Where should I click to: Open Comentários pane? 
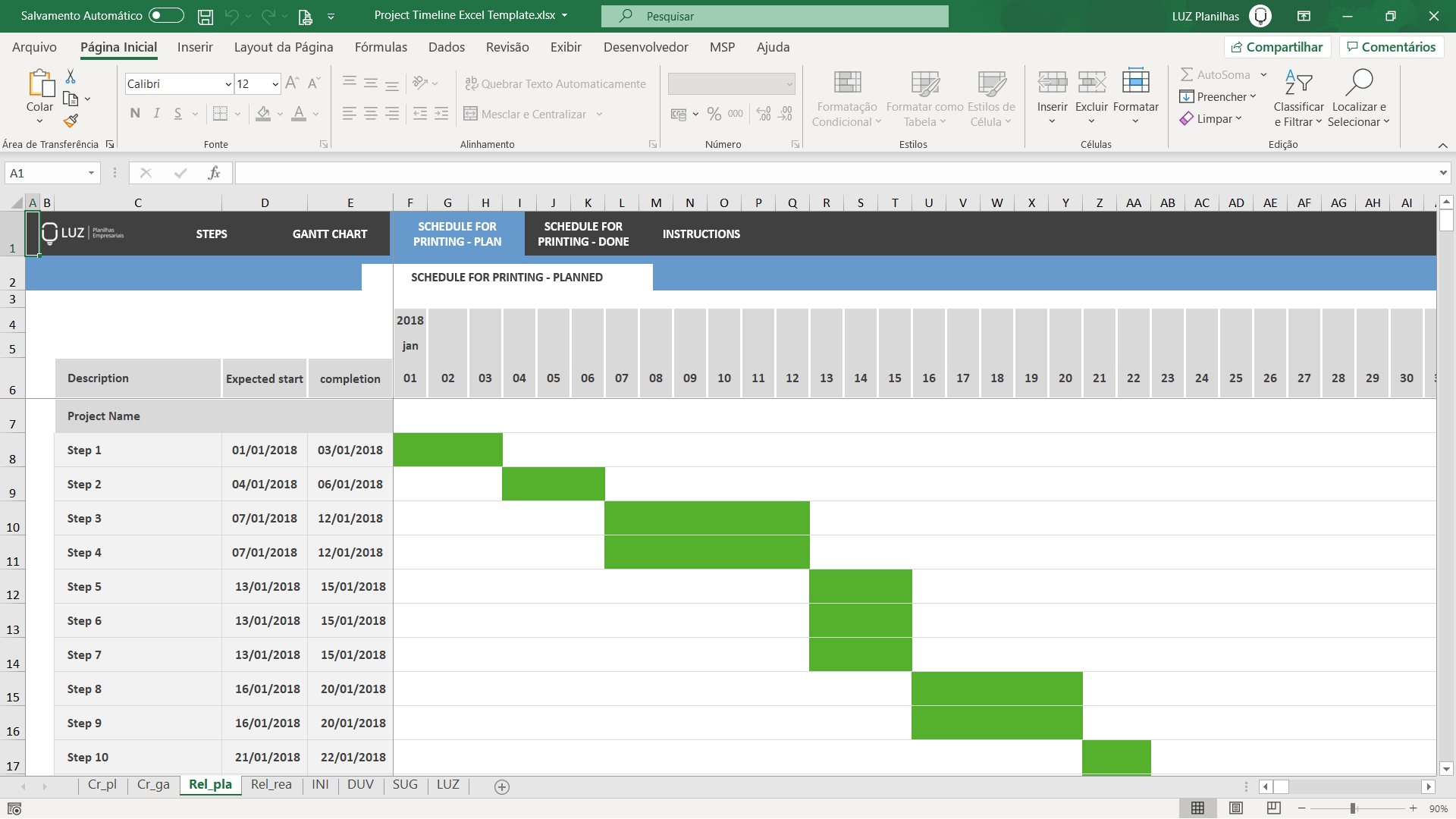1390,46
